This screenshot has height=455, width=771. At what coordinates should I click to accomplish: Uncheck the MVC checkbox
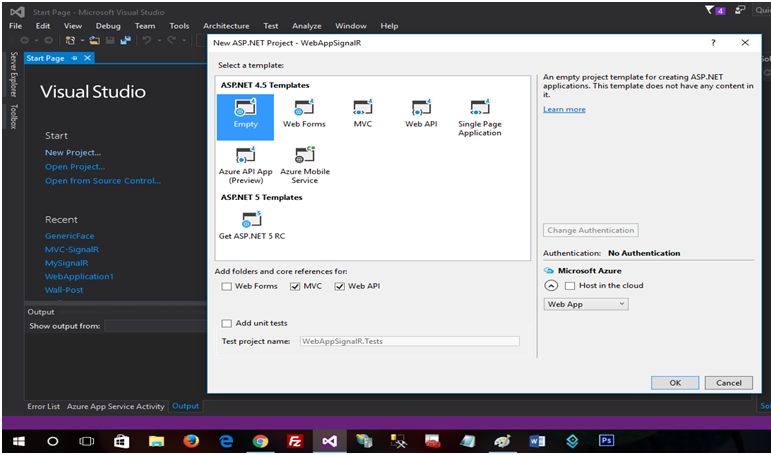(295, 286)
